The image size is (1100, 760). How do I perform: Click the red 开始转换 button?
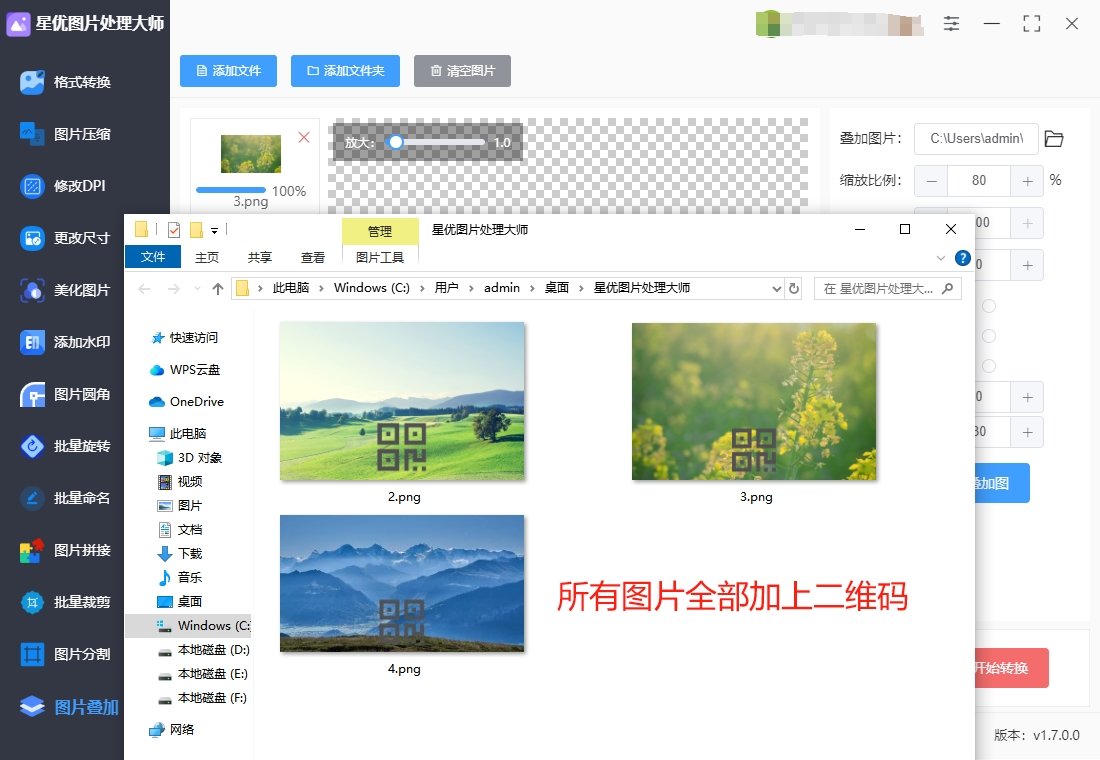(1012, 668)
